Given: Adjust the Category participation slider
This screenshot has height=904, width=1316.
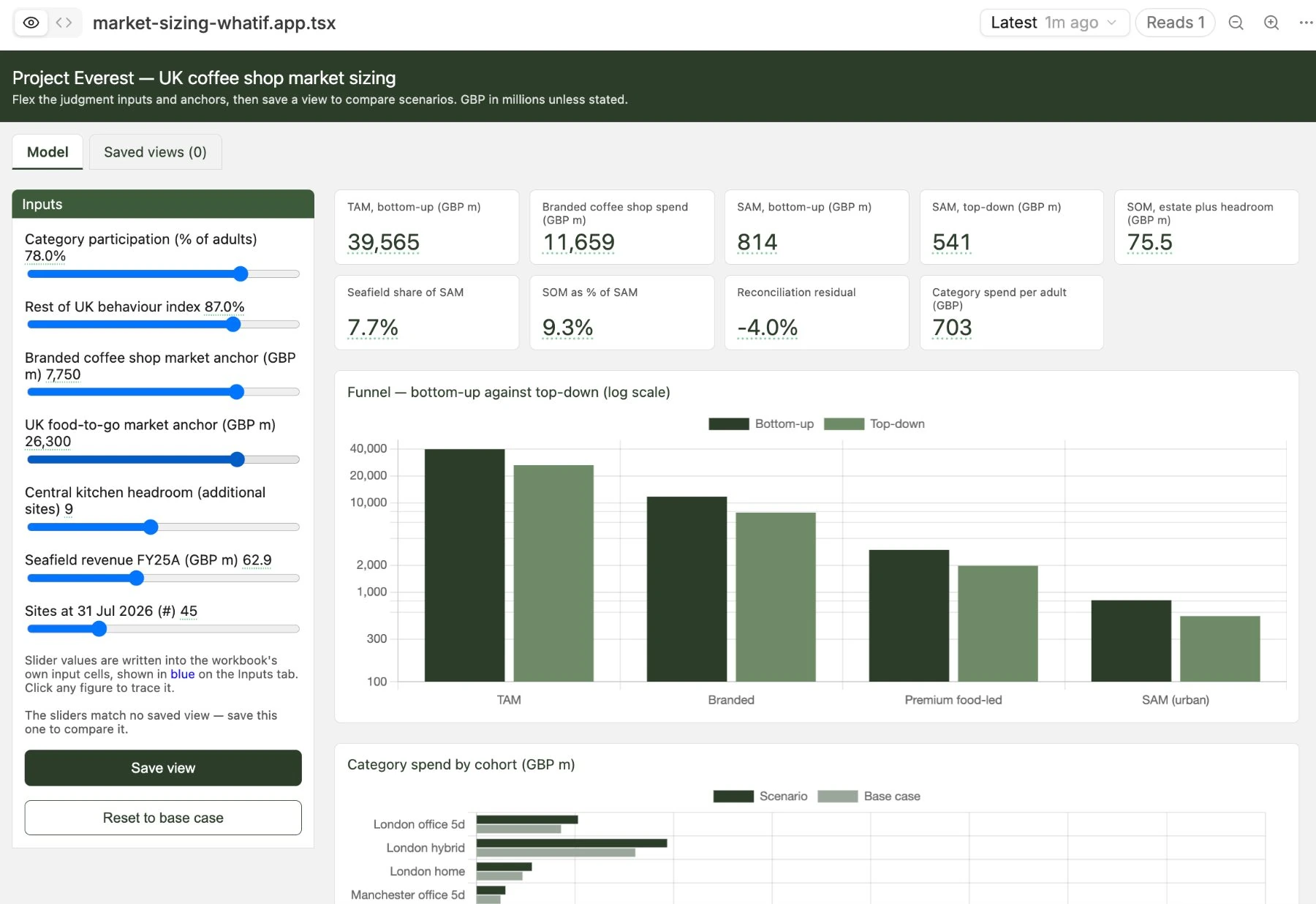Looking at the screenshot, I should point(164,274).
